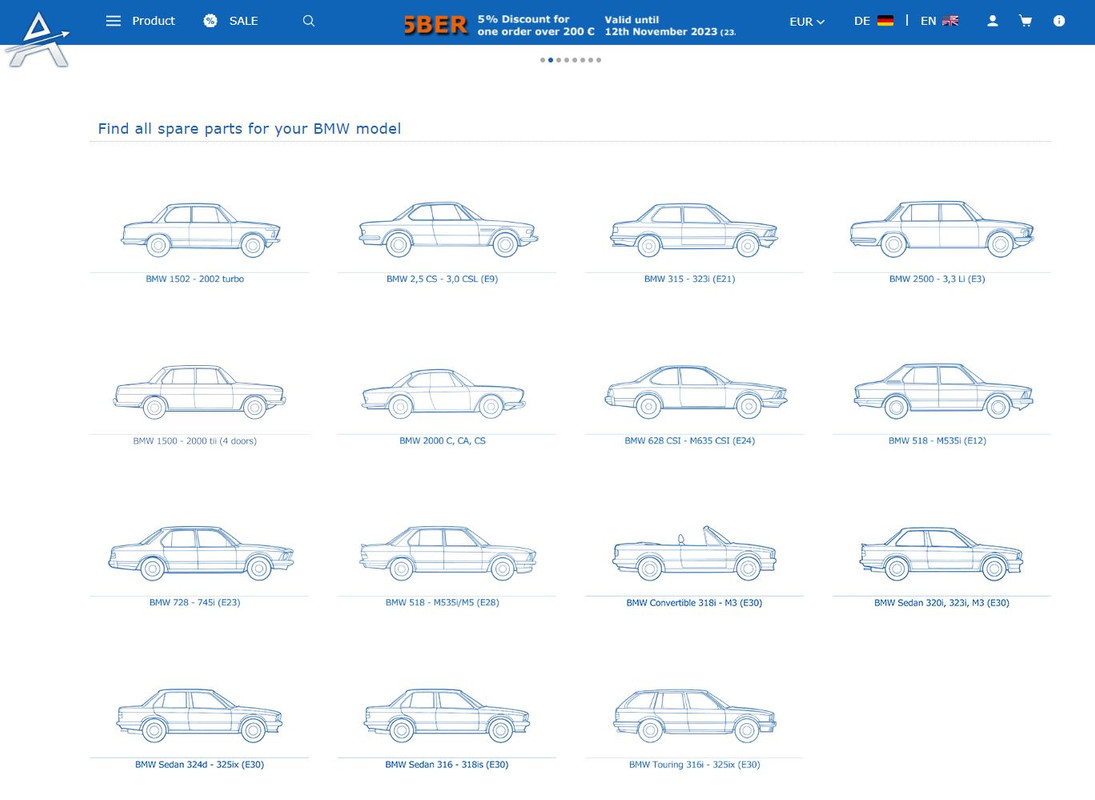Open BMW 518 - M535i/M5 (E28) link
The image size is (1095, 800).
click(442, 602)
